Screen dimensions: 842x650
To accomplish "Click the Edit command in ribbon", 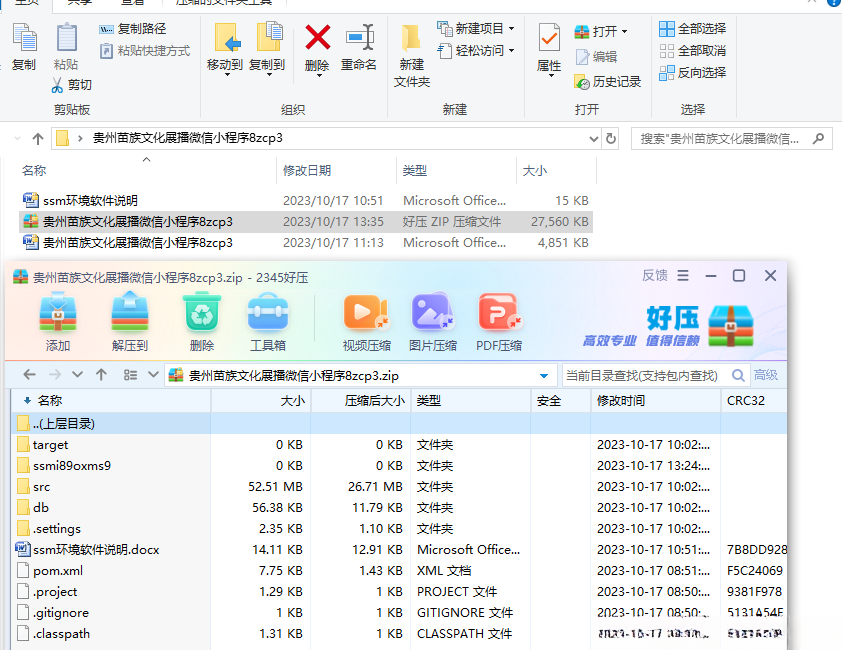I will pos(596,56).
